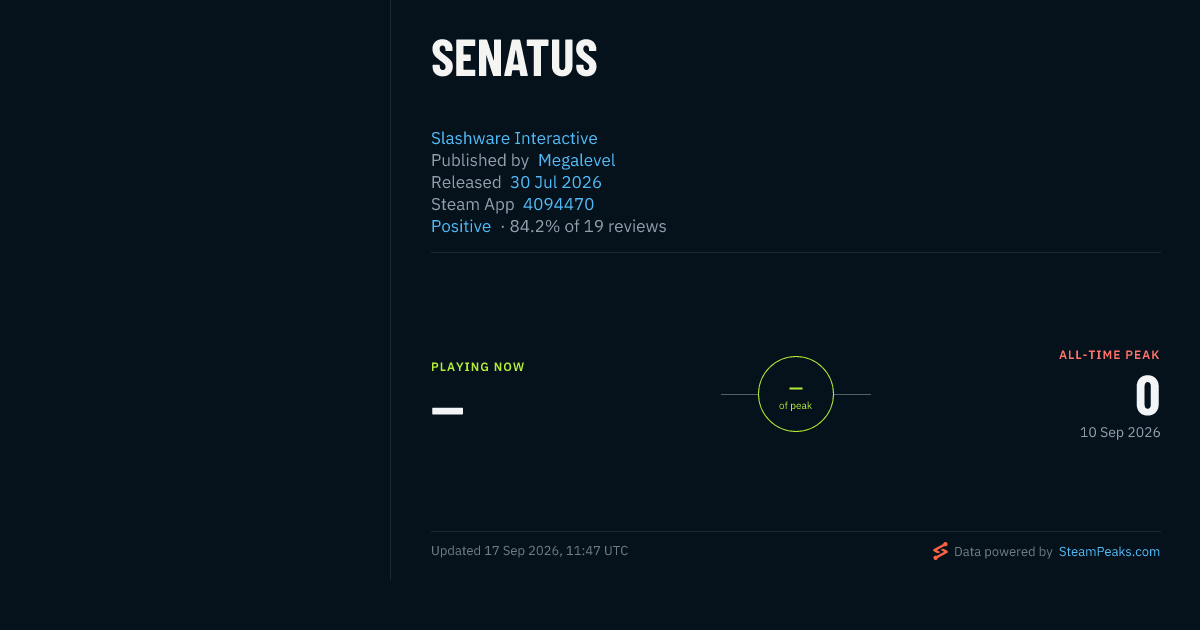Click the 84.2% of 19 reviews text

588,226
